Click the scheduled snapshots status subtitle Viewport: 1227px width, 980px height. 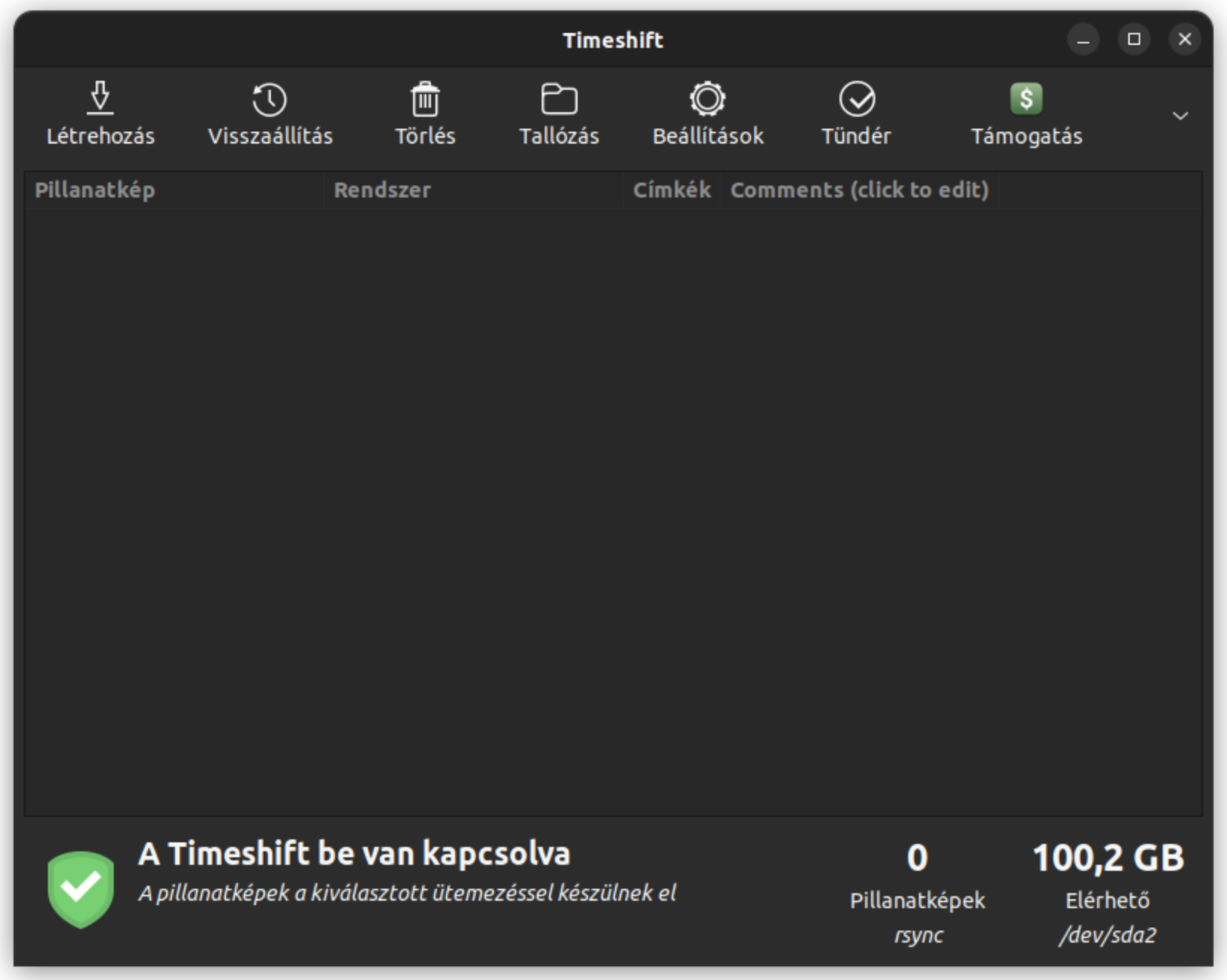[407, 893]
